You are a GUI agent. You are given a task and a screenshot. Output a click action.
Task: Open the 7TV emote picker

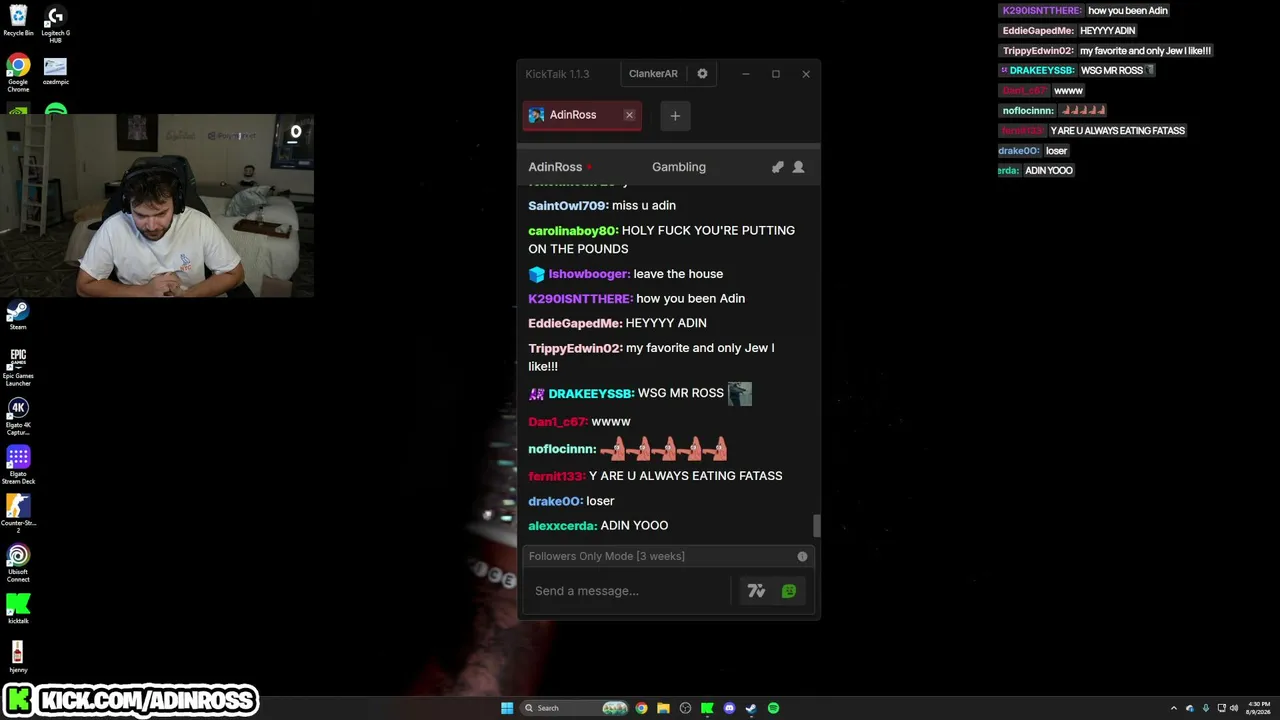pos(756,591)
